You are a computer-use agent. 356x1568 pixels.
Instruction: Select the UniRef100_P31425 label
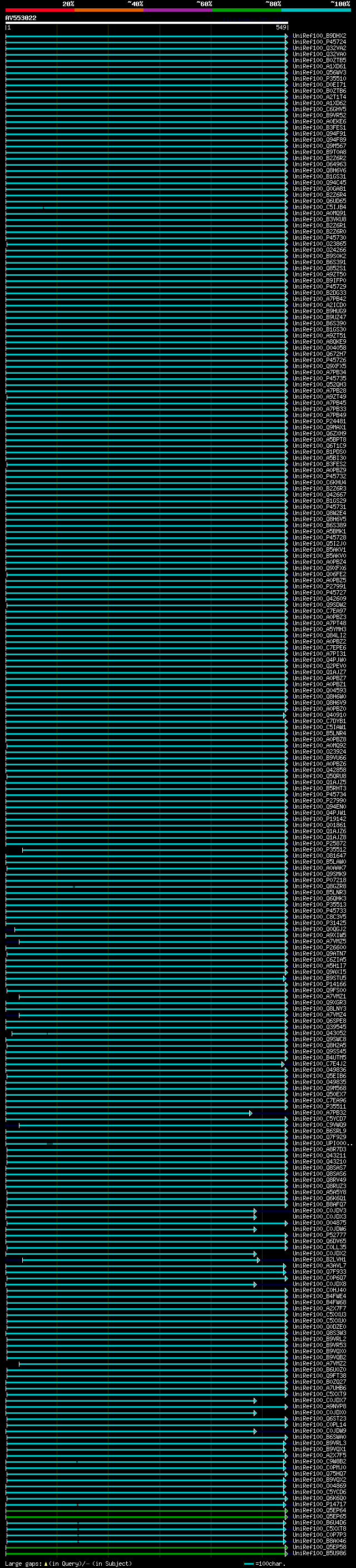tap(319, 923)
